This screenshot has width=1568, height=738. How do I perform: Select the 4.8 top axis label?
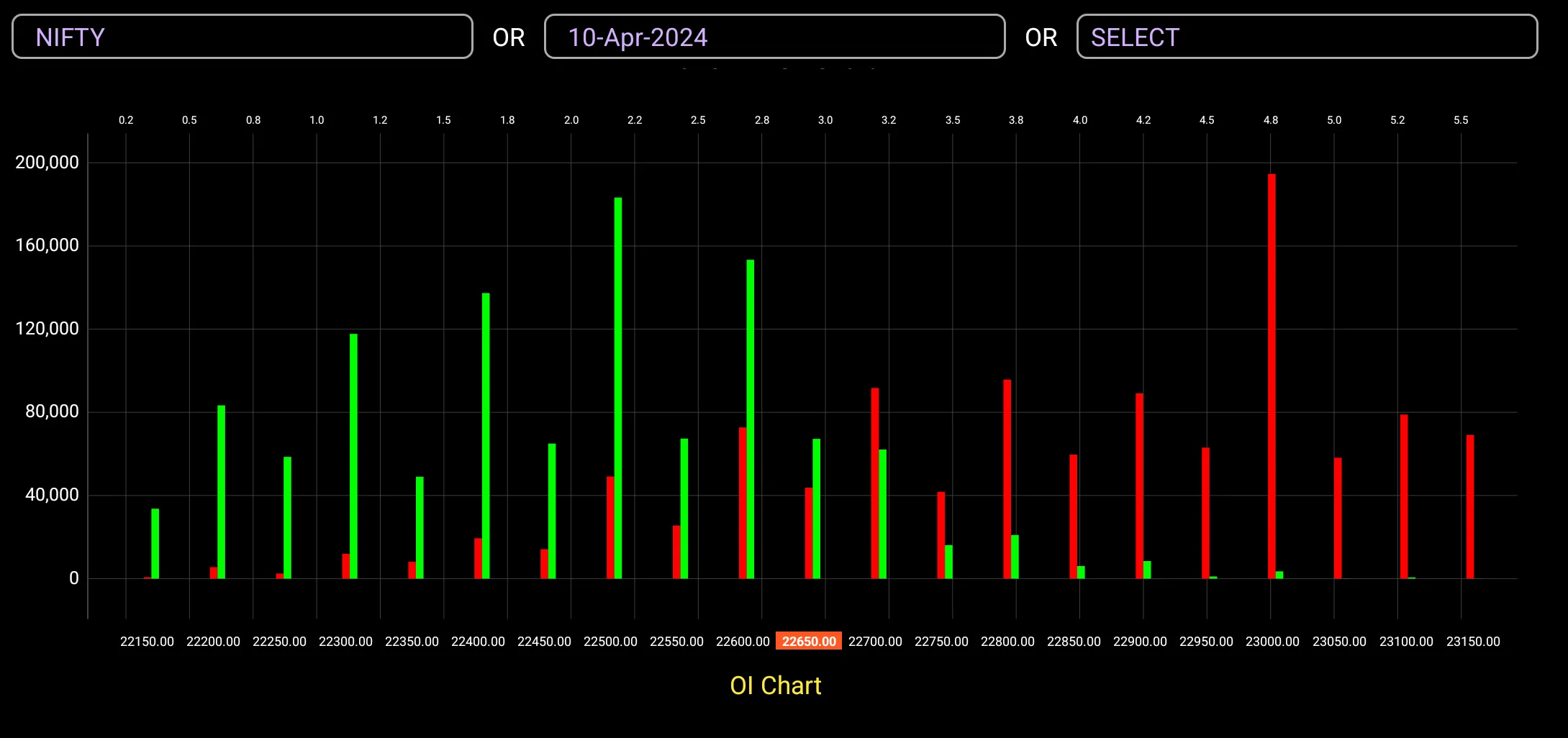click(1271, 120)
